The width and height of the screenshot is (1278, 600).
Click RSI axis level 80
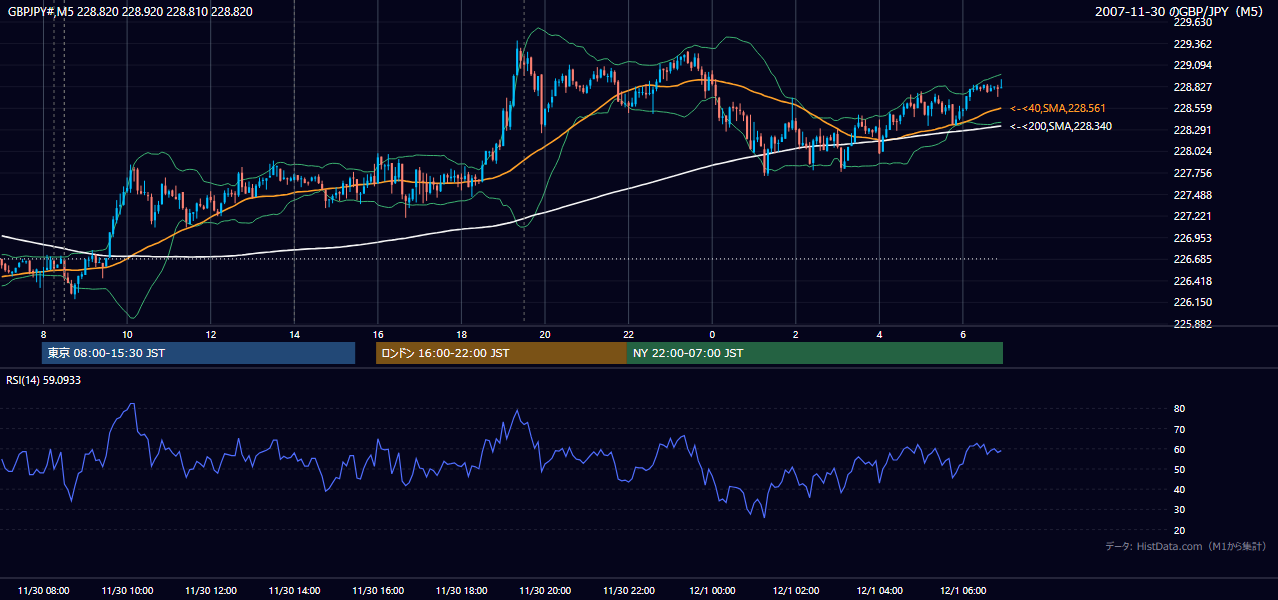point(1179,409)
